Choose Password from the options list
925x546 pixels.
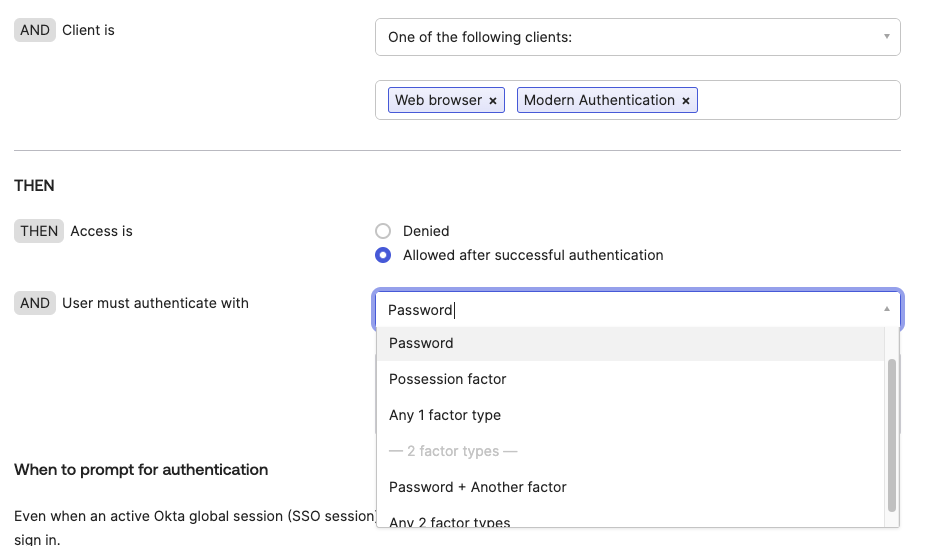(421, 343)
